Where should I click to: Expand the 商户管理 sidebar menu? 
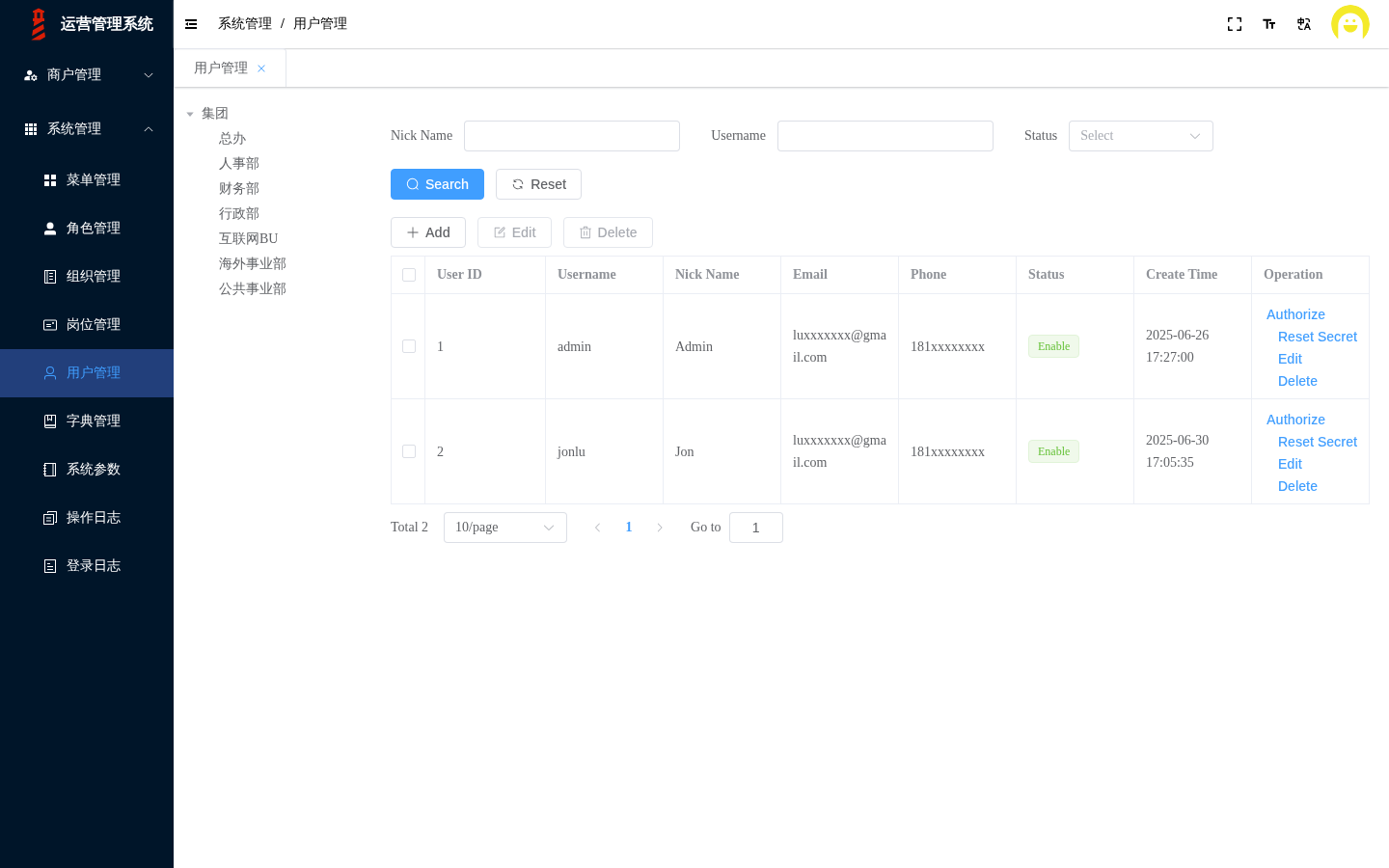pos(87,75)
